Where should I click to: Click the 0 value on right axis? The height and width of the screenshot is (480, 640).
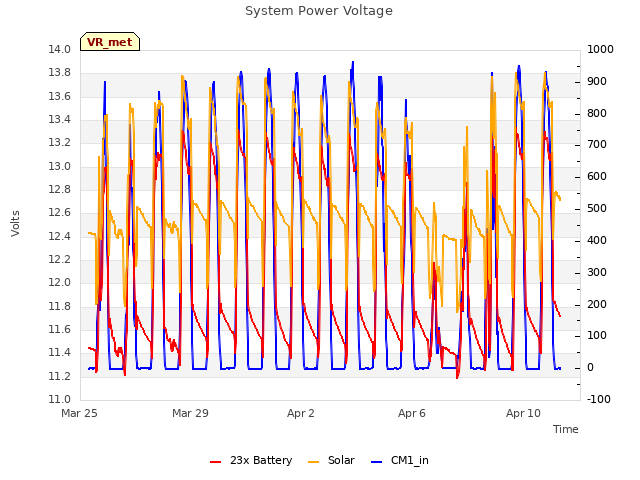pyautogui.click(x=590, y=368)
